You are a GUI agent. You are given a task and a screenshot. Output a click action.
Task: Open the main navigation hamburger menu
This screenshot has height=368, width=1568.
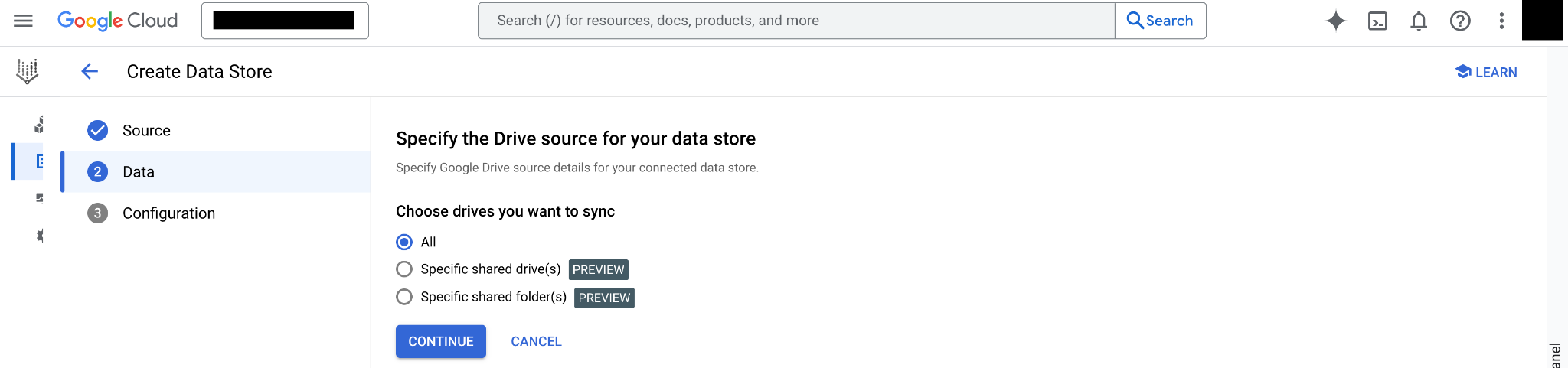[x=24, y=21]
